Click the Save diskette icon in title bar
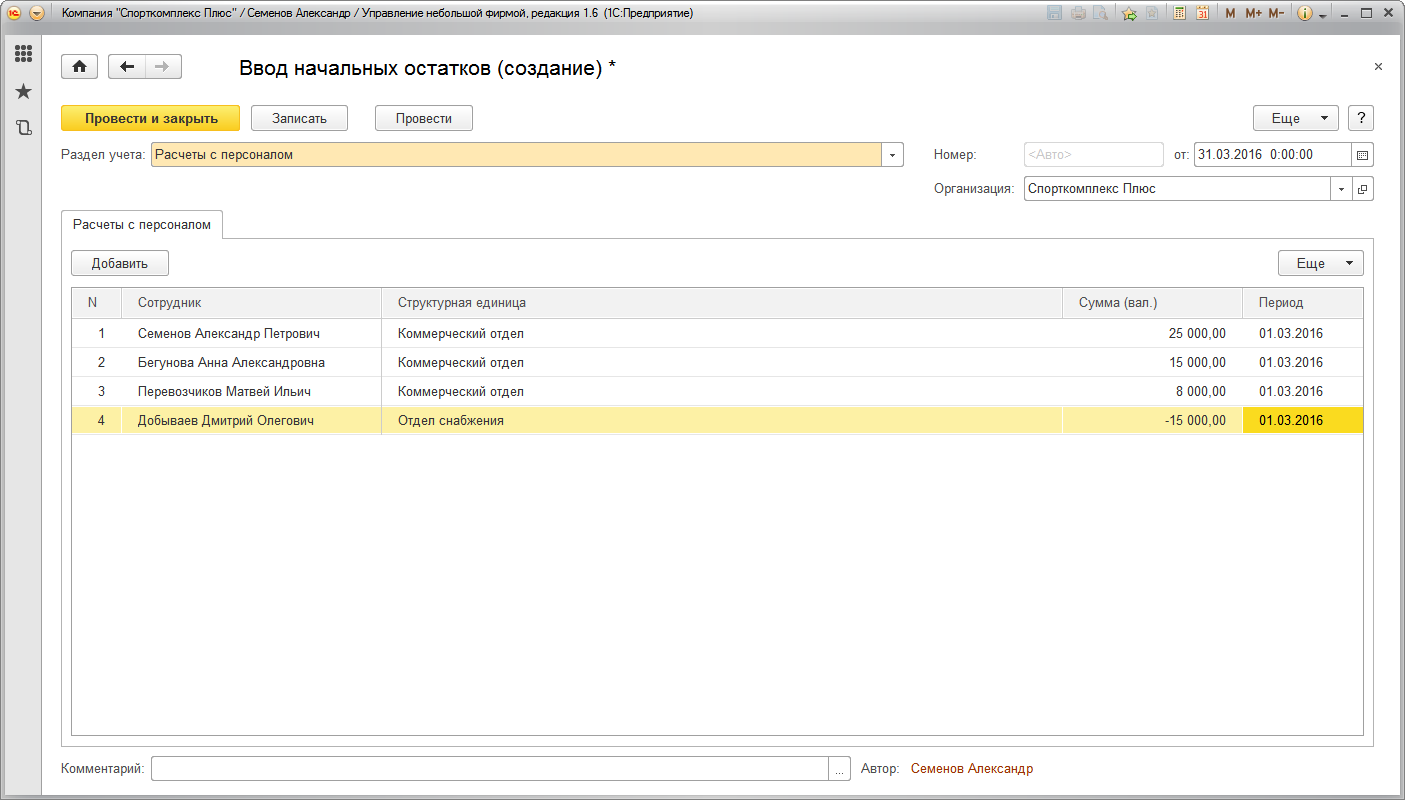 [1054, 13]
